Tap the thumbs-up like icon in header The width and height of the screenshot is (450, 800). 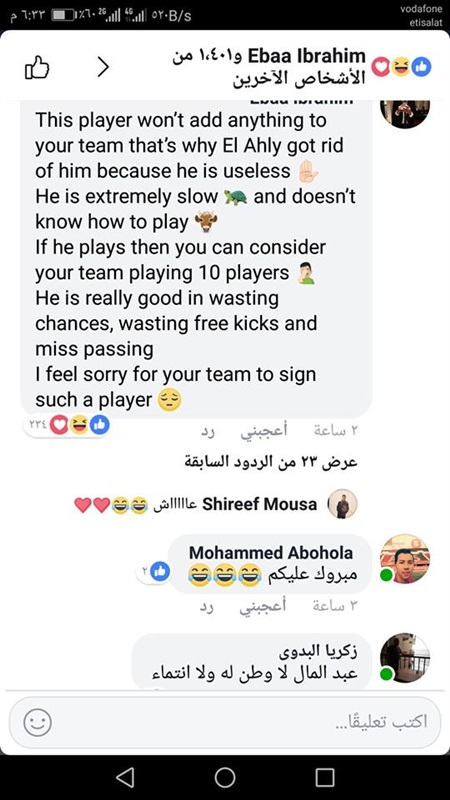click(37, 67)
